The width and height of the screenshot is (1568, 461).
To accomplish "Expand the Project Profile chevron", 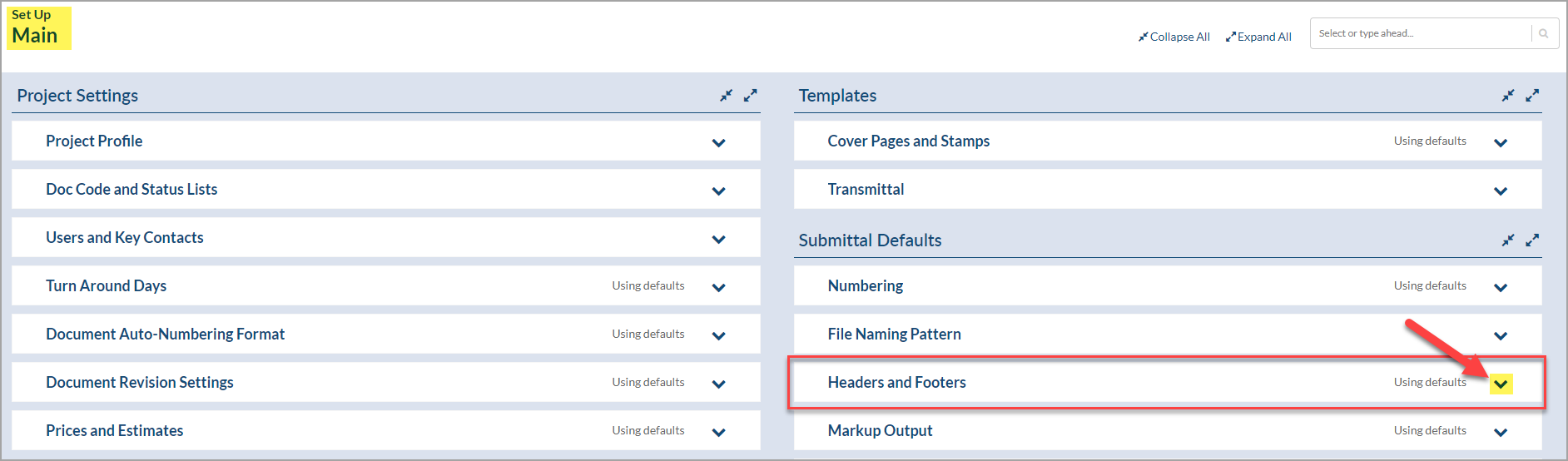I will [x=719, y=142].
